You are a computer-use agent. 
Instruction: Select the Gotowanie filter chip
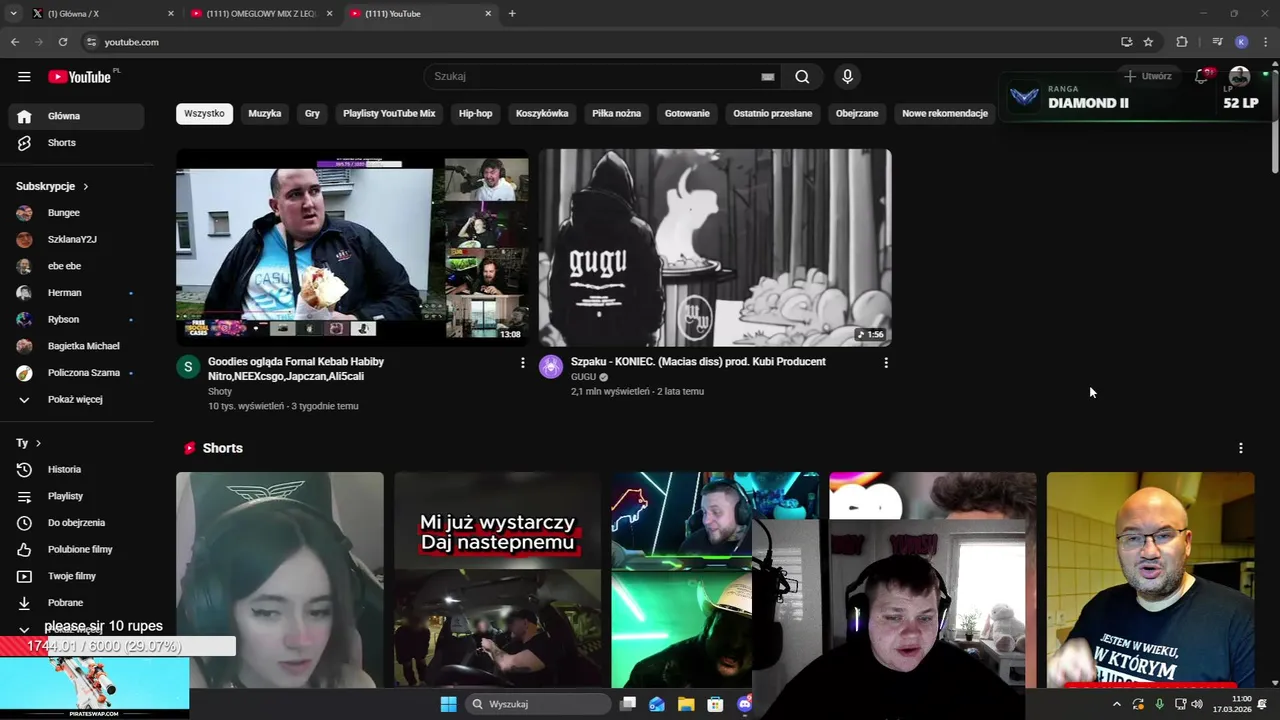(687, 114)
